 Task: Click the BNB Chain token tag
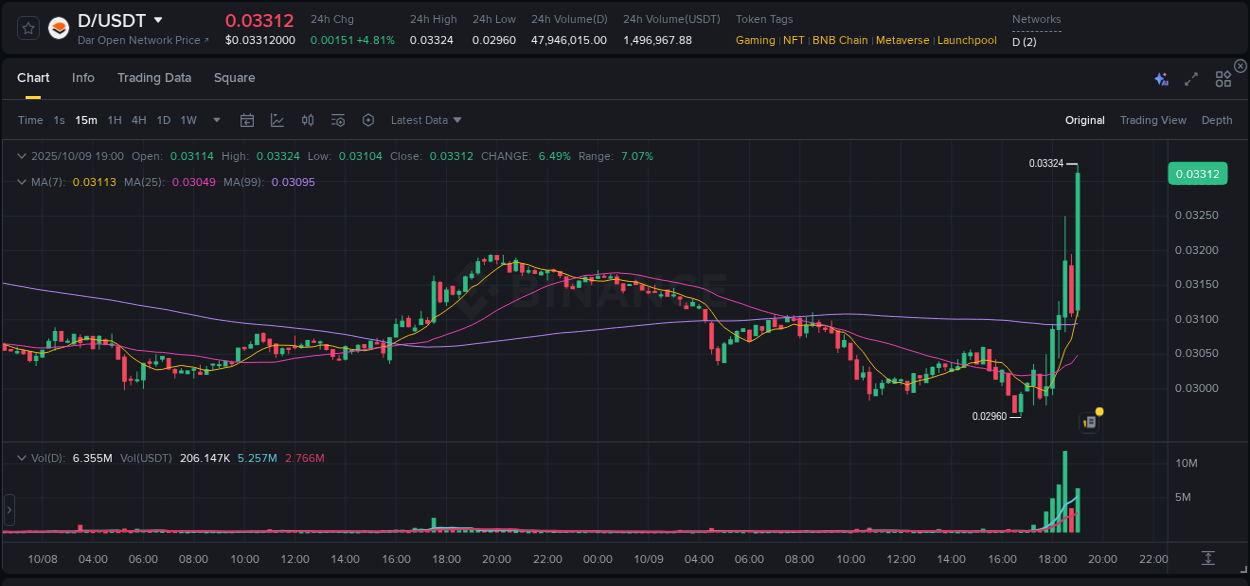pyautogui.click(x=840, y=40)
